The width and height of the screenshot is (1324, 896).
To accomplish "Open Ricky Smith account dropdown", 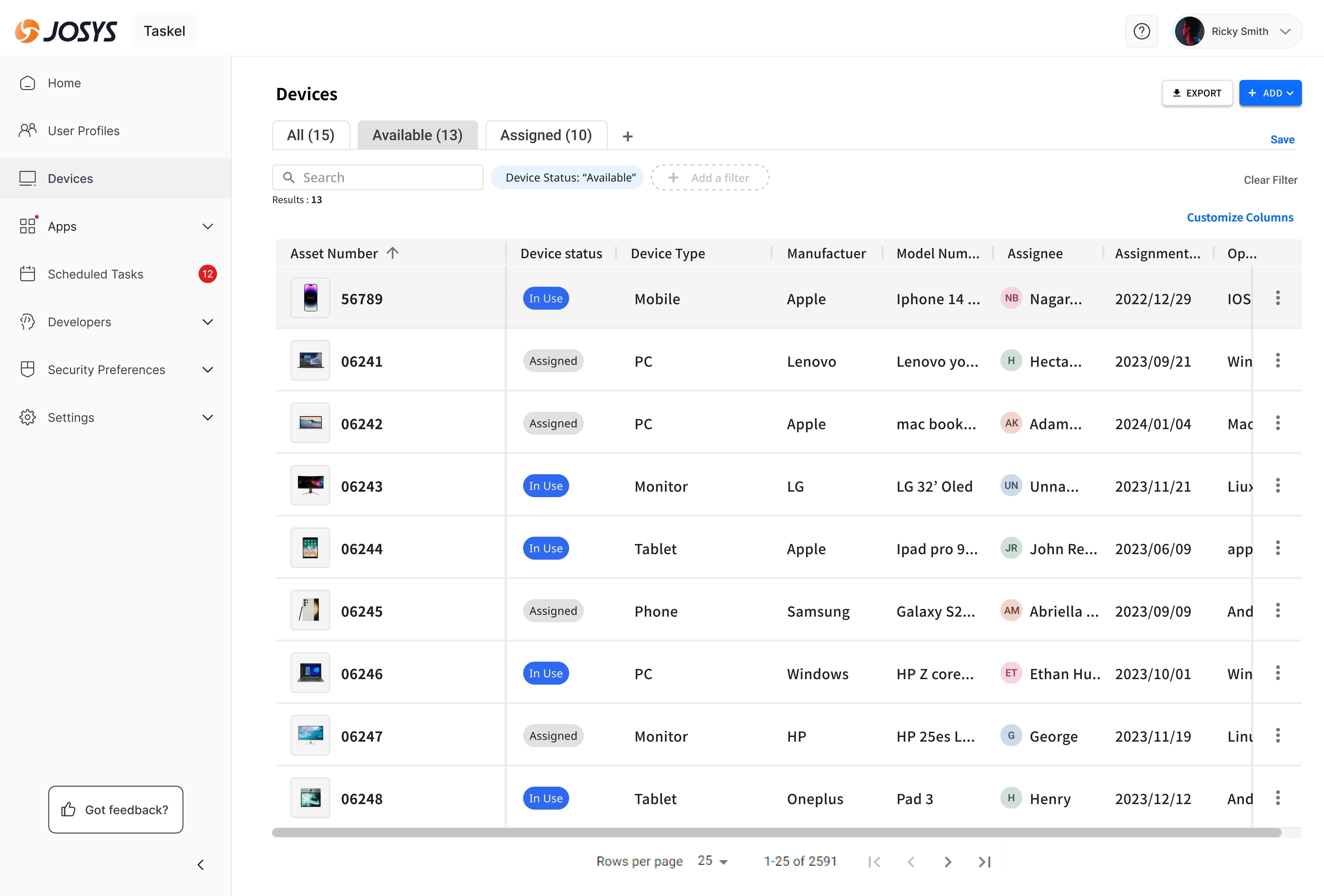I will [1285, 31].
